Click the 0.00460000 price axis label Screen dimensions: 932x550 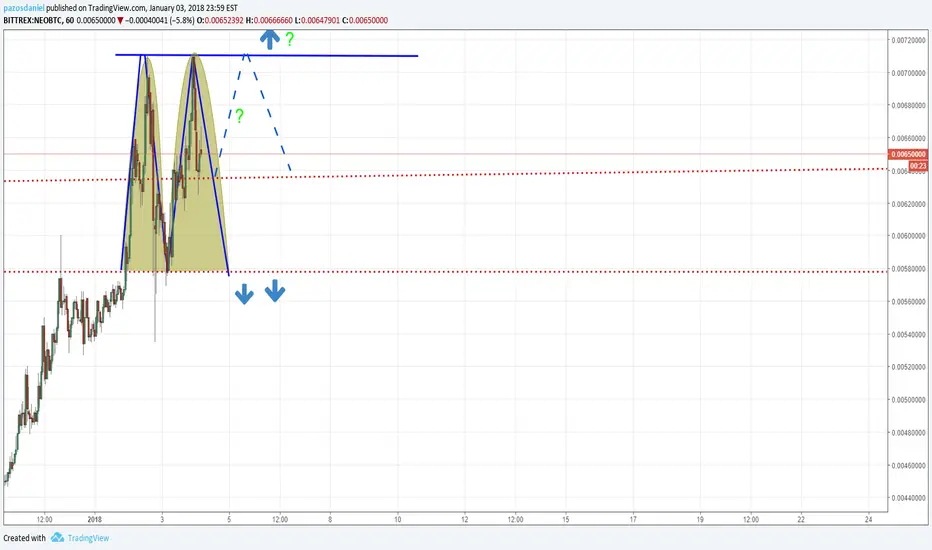click(x=908, y=465)
